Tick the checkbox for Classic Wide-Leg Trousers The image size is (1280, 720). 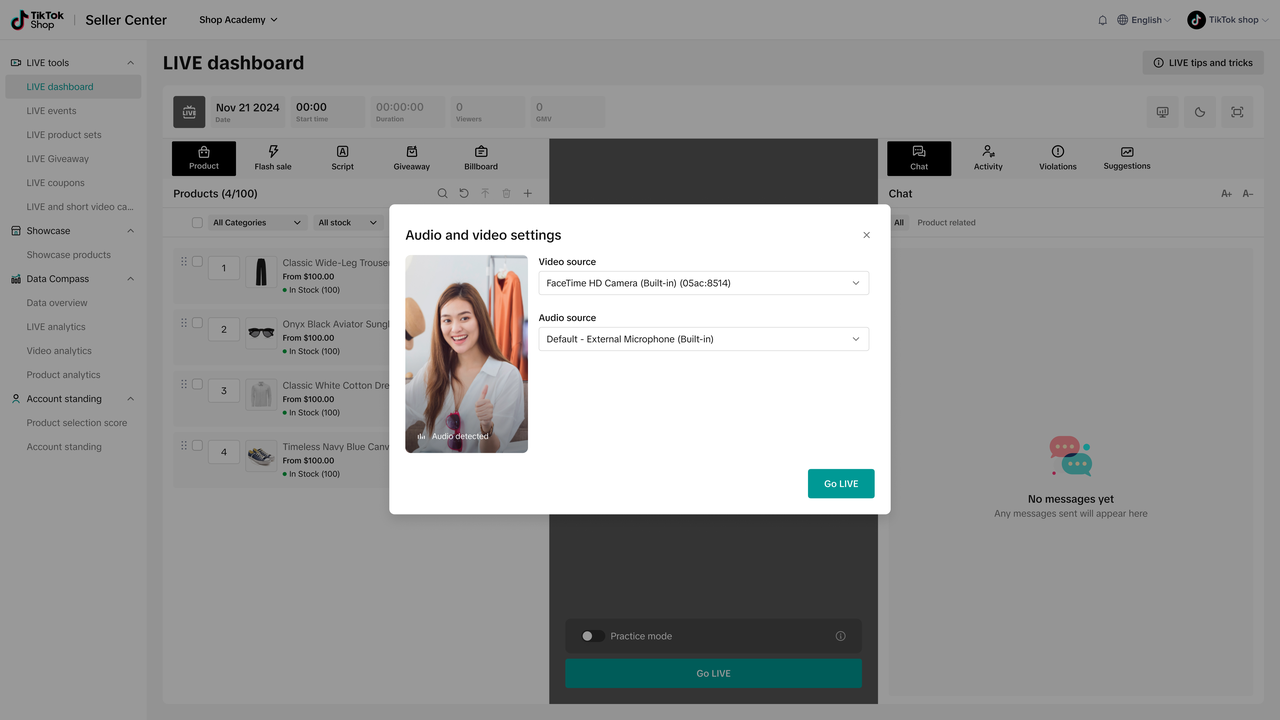point(197,262)
